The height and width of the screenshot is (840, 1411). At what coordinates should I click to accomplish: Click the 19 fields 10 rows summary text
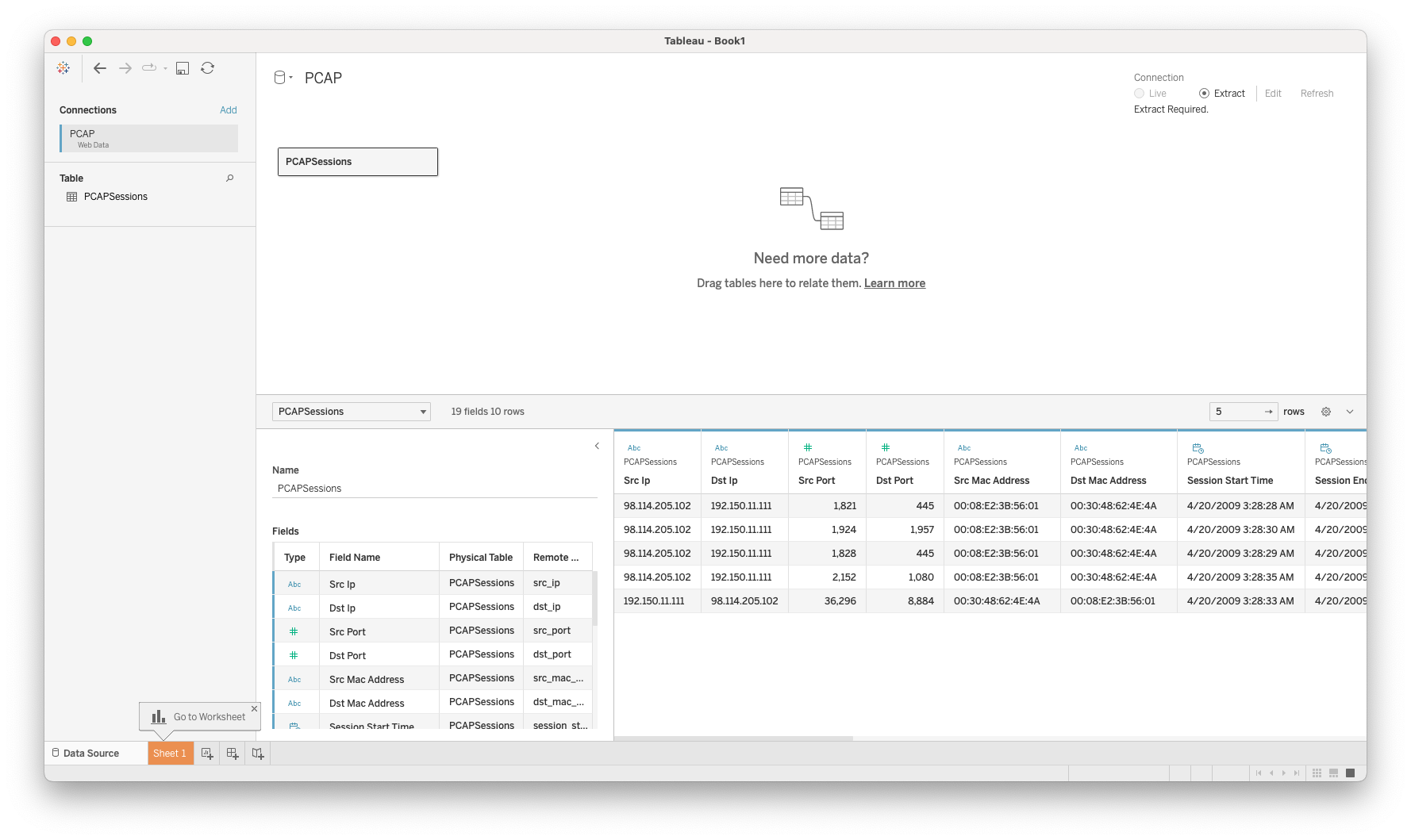point(487,412)
